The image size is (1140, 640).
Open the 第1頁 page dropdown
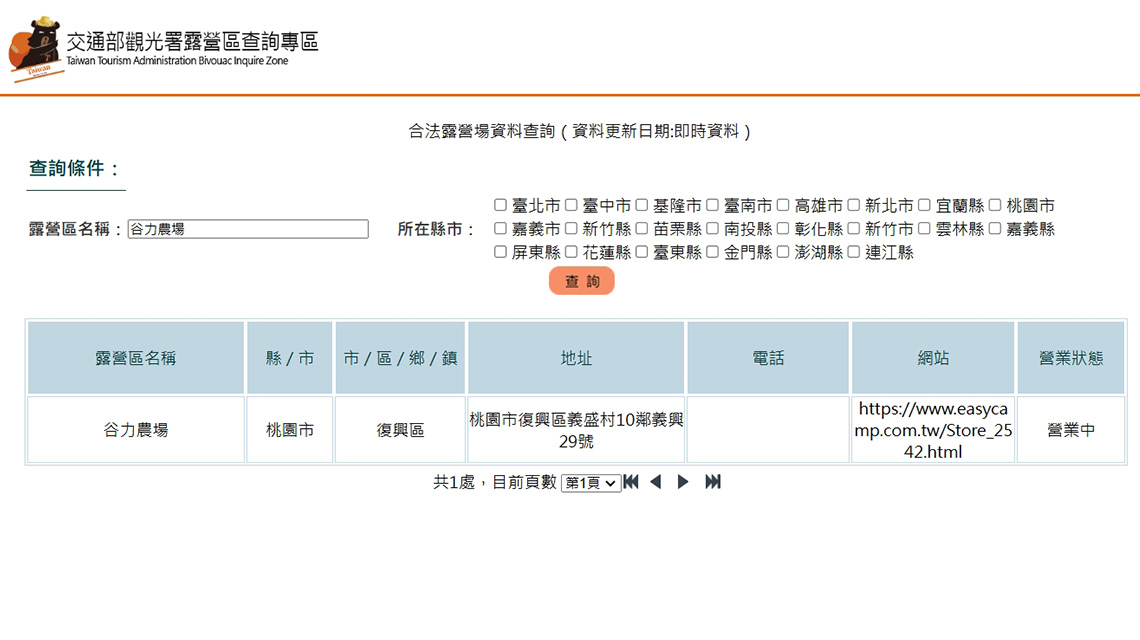tap(590, 483)
